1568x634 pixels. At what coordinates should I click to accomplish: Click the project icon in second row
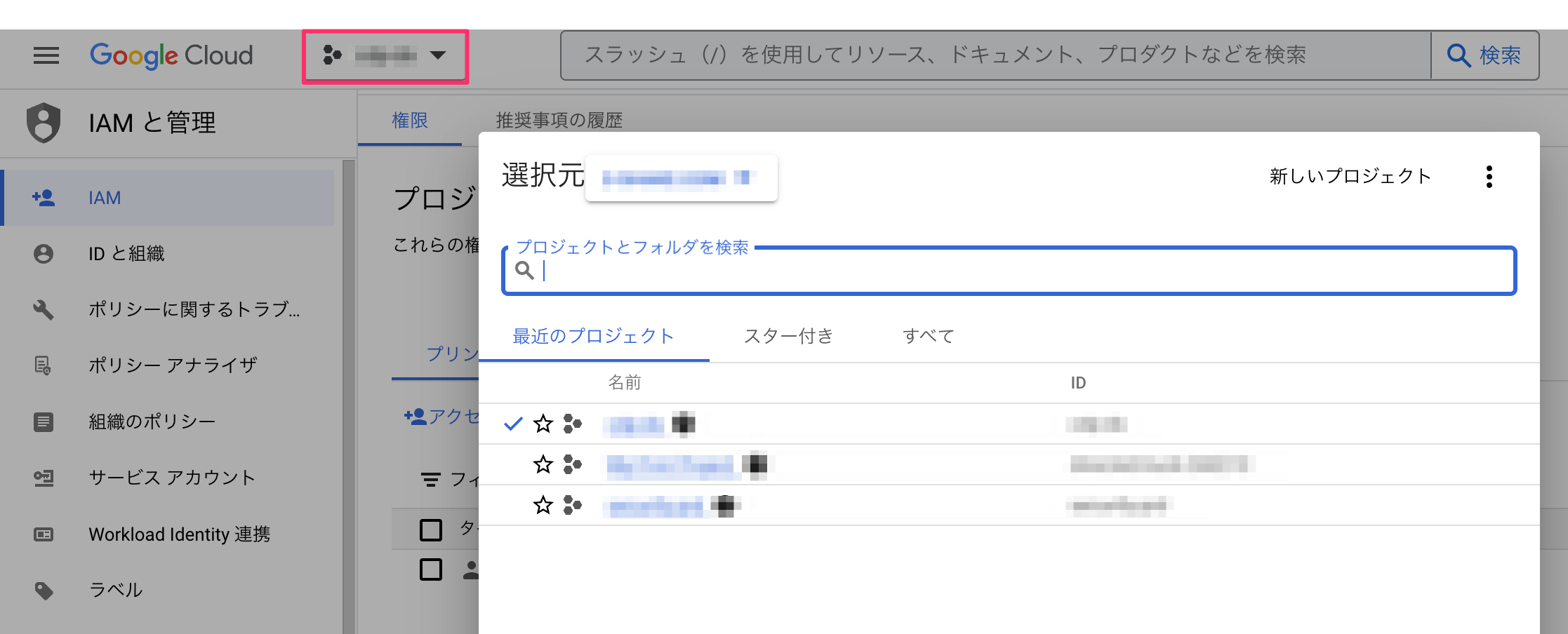[573, 464]
